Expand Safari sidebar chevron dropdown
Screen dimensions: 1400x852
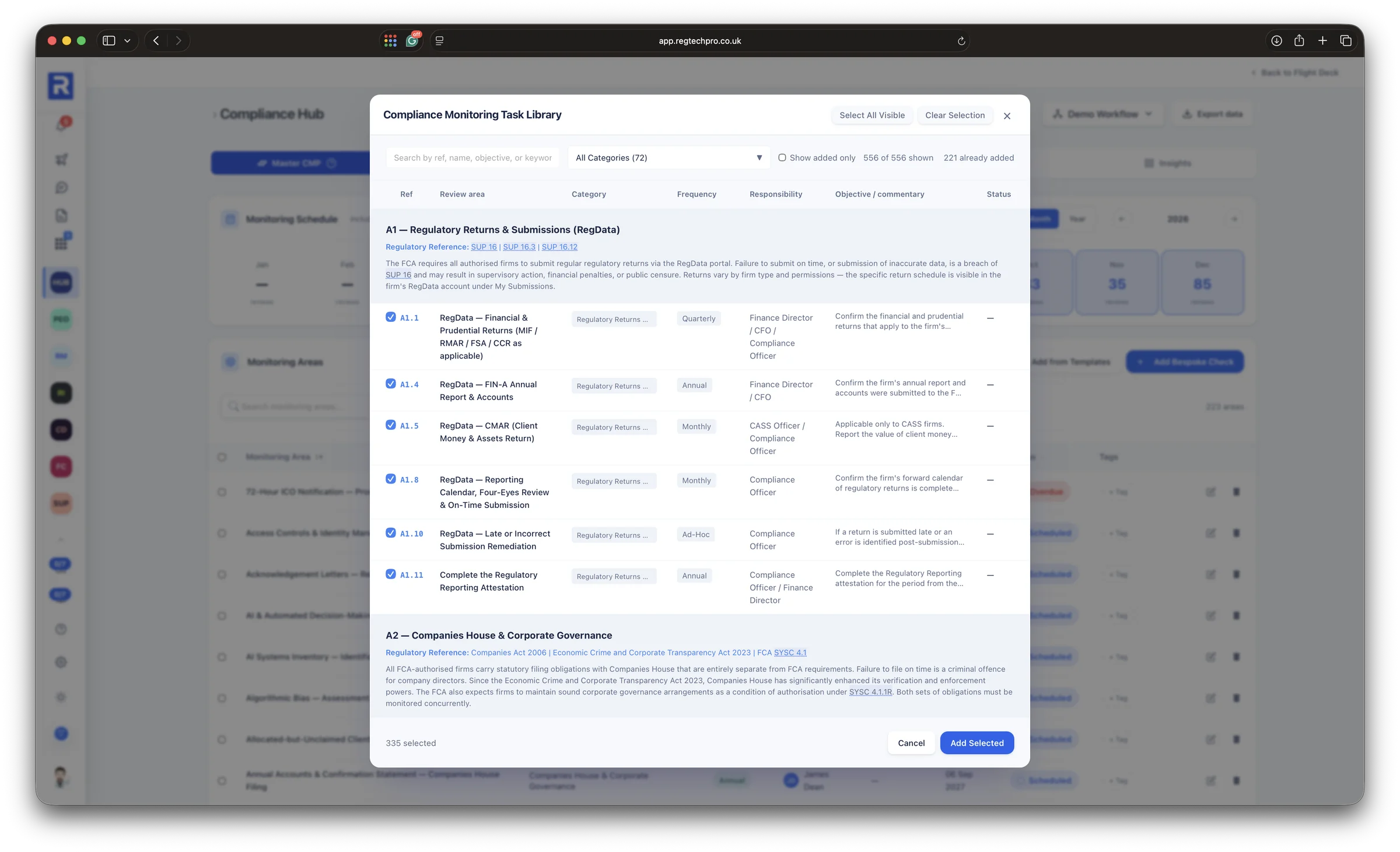(x=127, y=41)
